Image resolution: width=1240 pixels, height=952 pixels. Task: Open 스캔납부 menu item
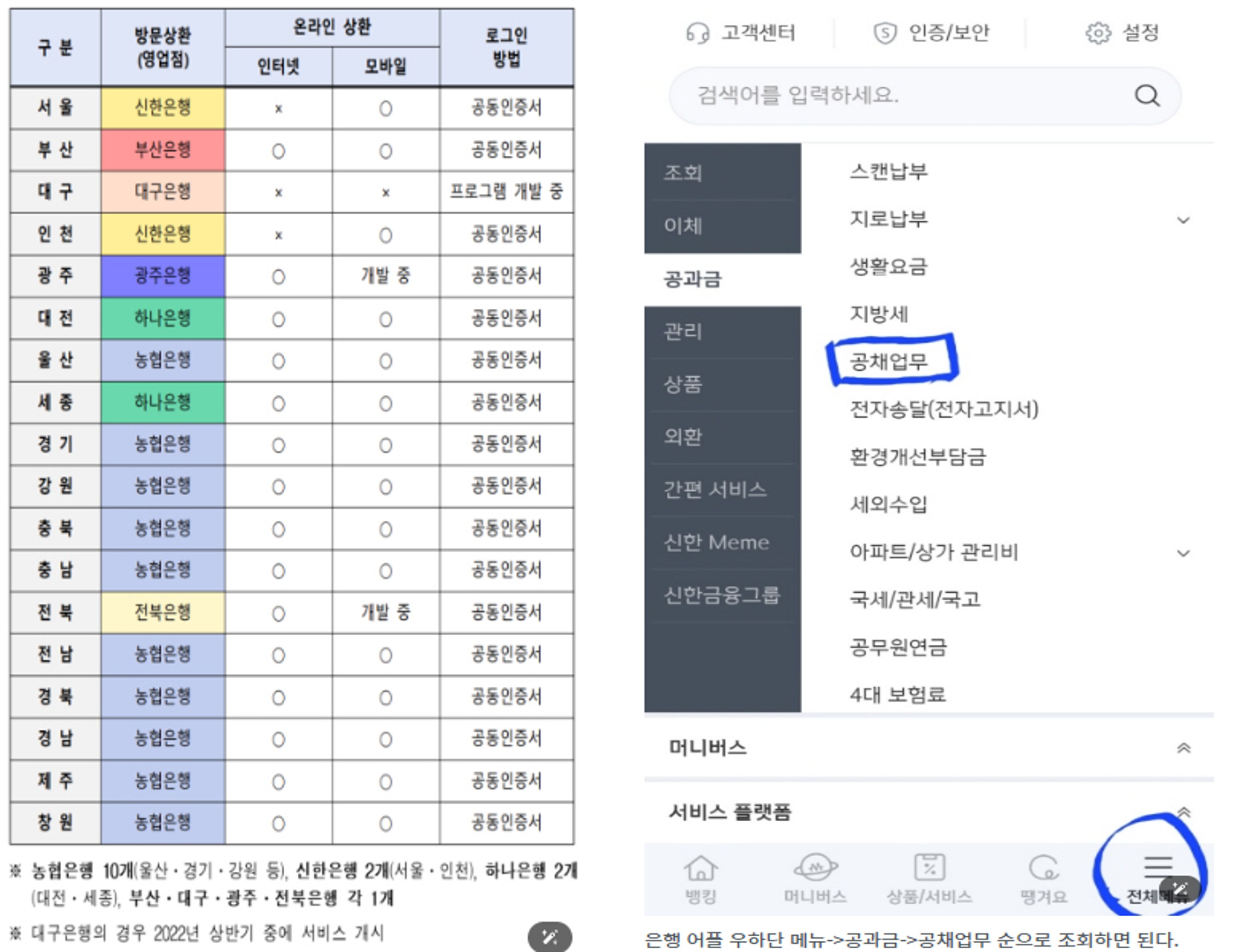[x=888, y=171]
